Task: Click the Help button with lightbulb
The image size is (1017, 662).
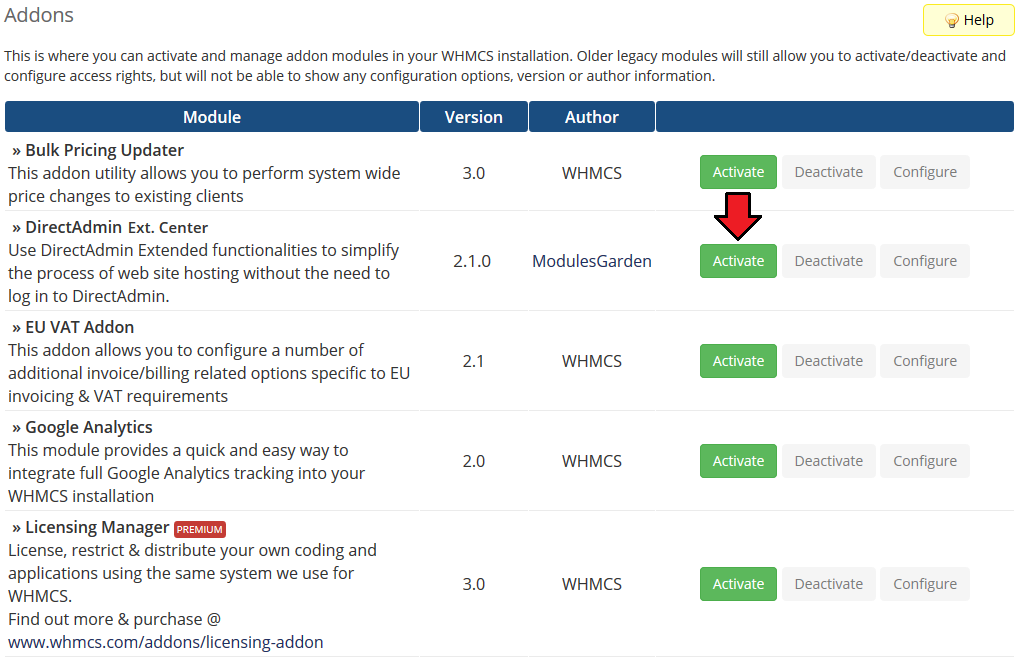Action: (968, 20)
